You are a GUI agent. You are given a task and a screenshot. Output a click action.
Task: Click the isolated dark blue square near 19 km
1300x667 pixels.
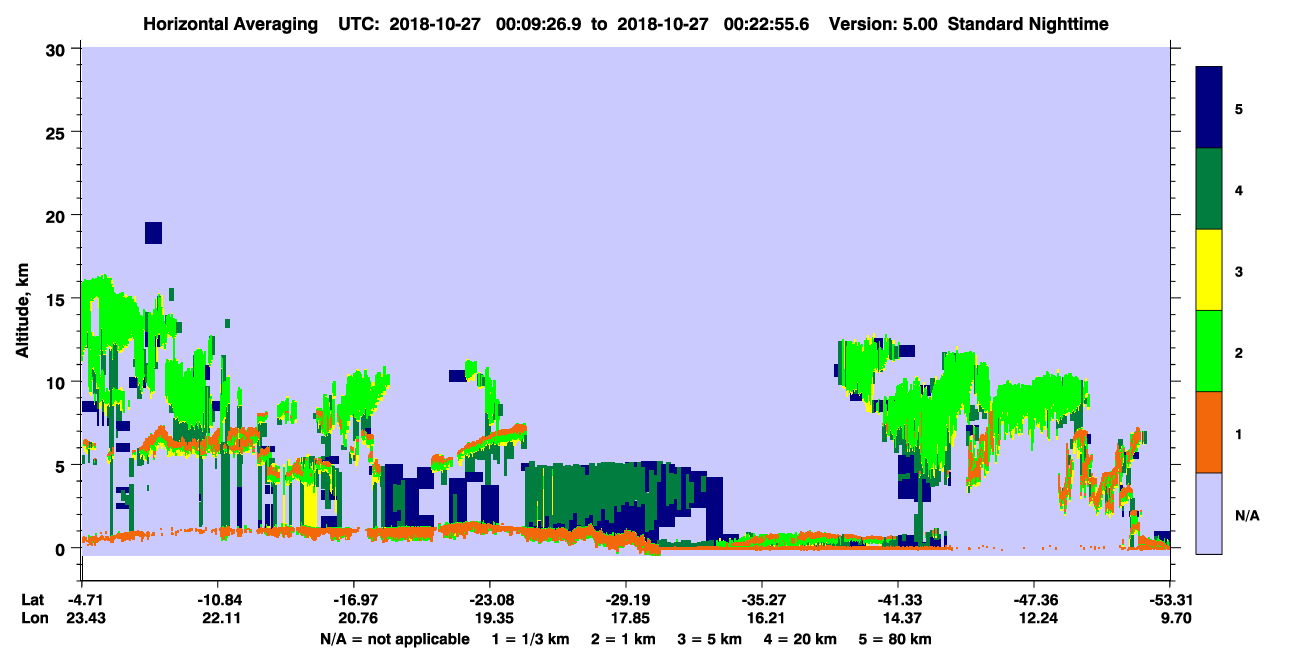click(x=153, y=232)
